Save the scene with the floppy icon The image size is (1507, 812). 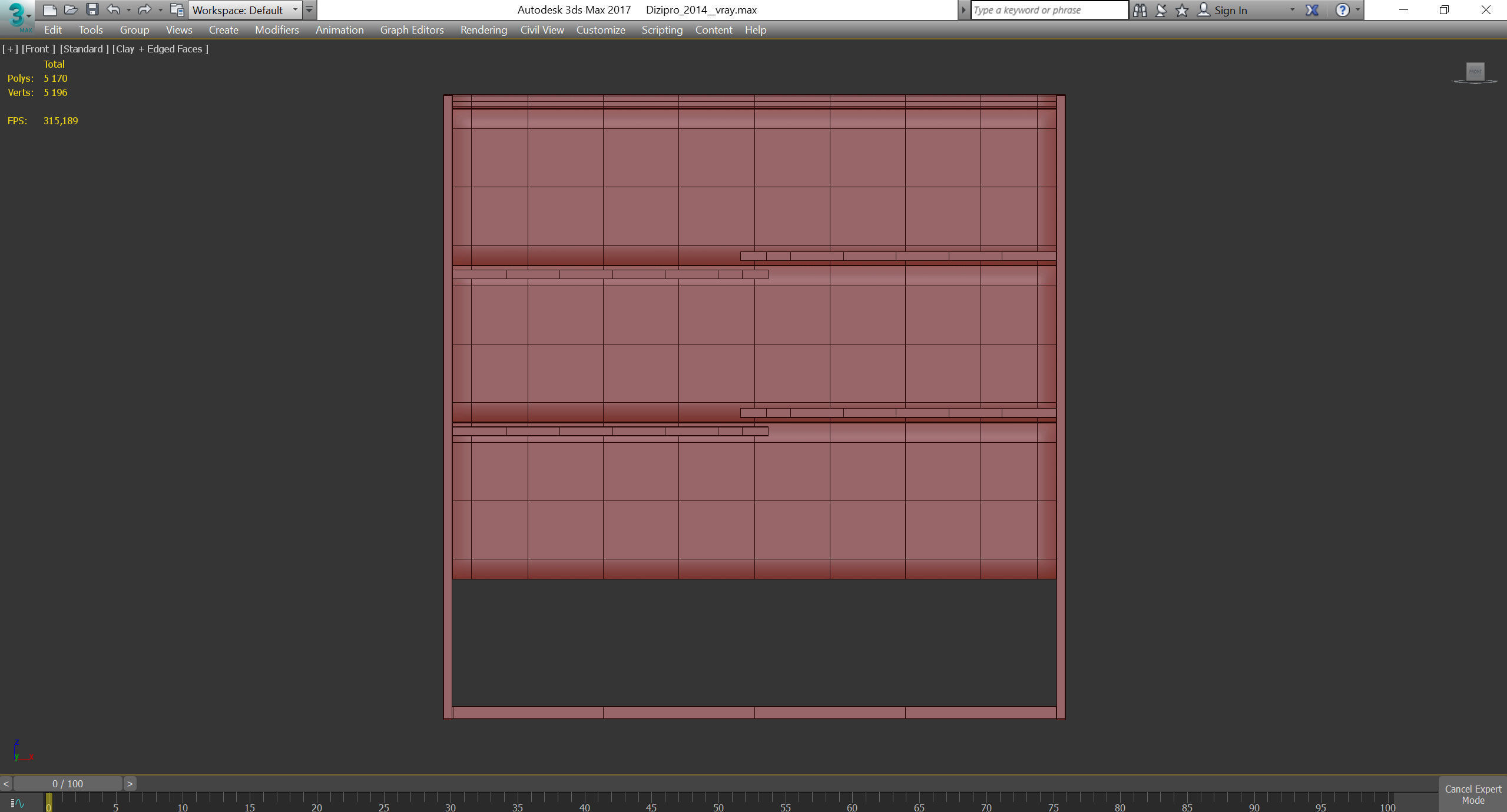click(92, 9)
